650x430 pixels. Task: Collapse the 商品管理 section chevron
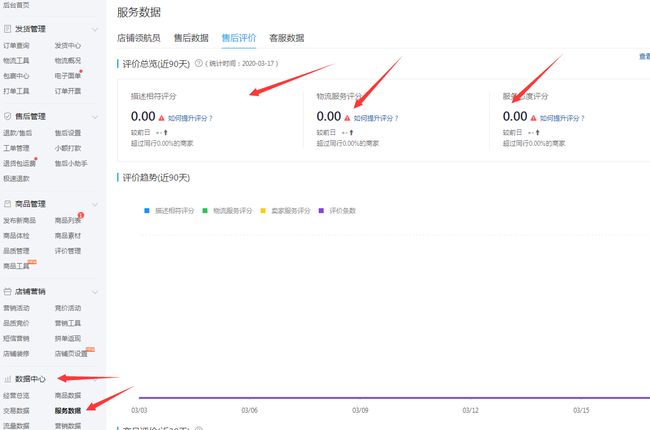[95, 204]
